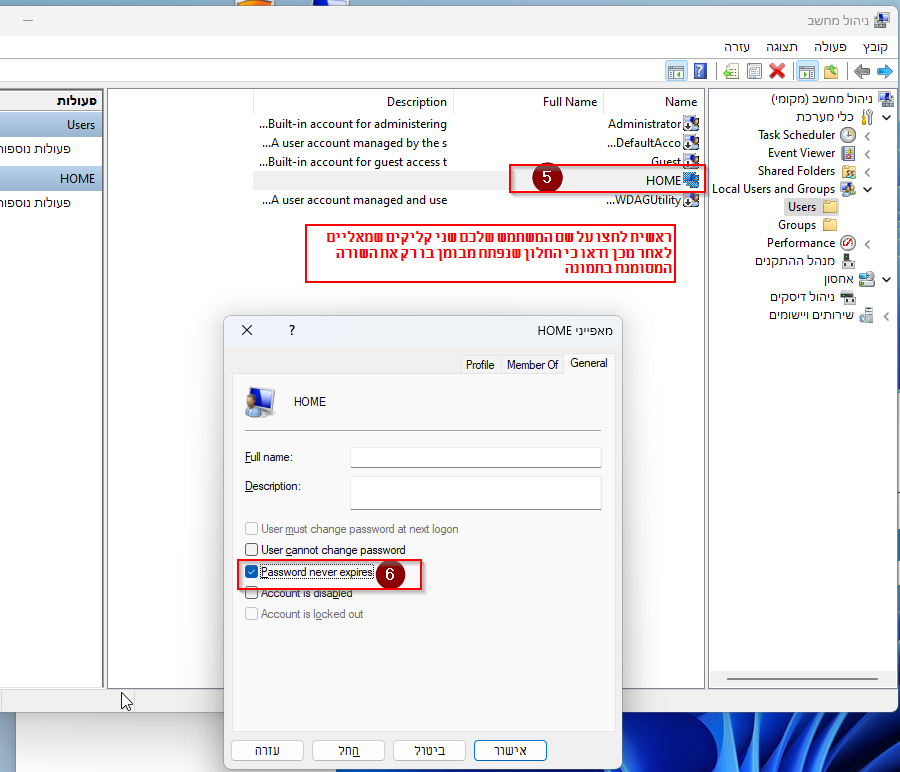This screenshot has width=900, height=772.
Task: Collapse Local Users and Groups node
Action: click(867, 189)
